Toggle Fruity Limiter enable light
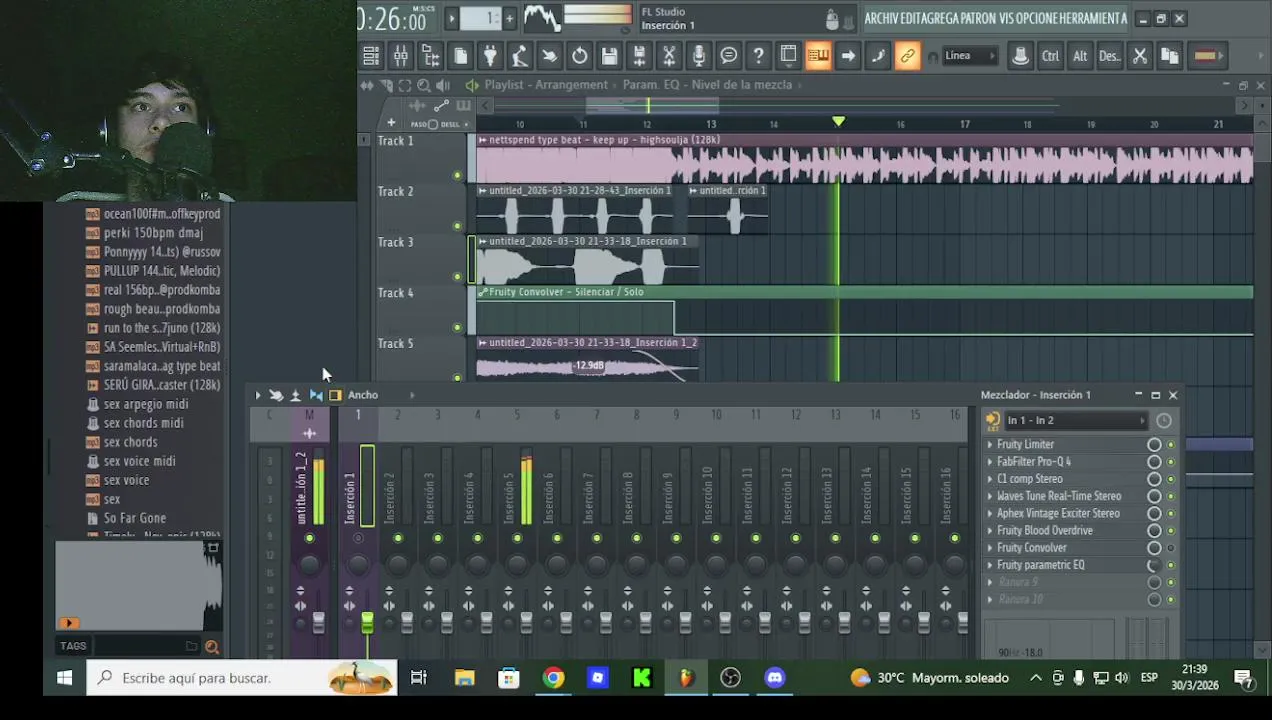The image size is (1272, 720). 1171,445
